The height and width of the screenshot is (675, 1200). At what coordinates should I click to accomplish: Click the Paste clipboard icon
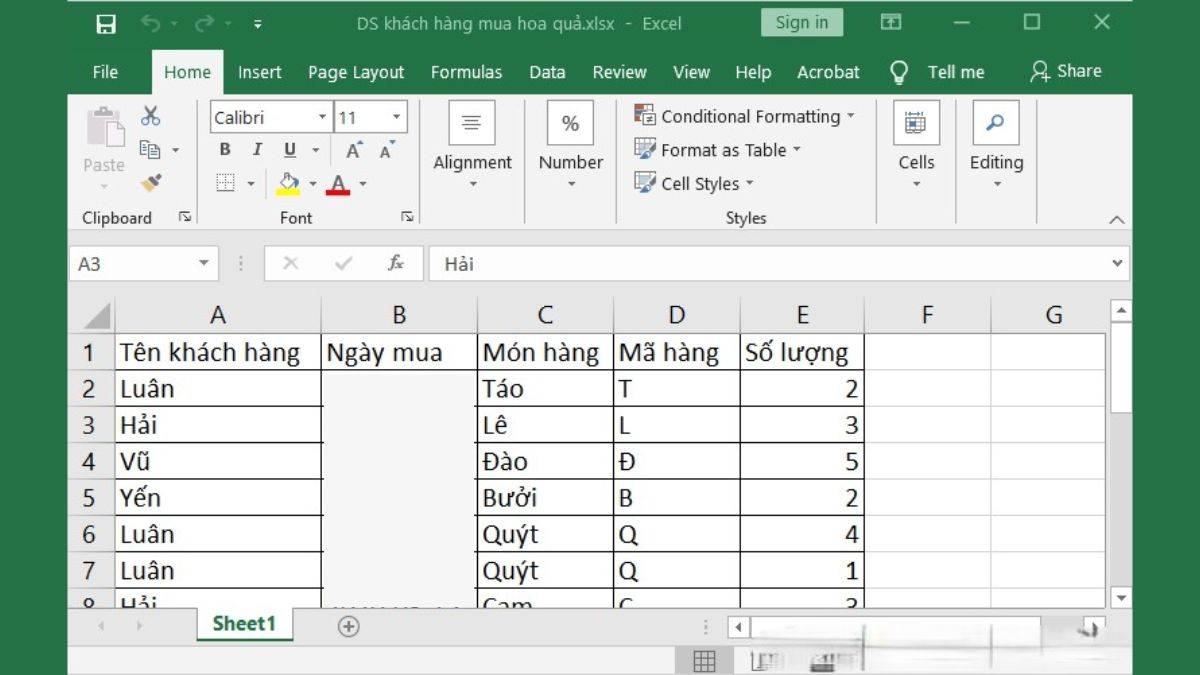(104, 128)
